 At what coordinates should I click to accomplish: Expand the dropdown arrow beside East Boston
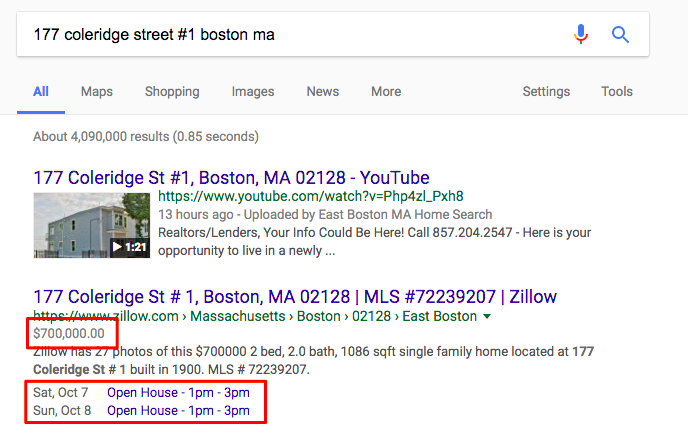click(x=487, y=316)
